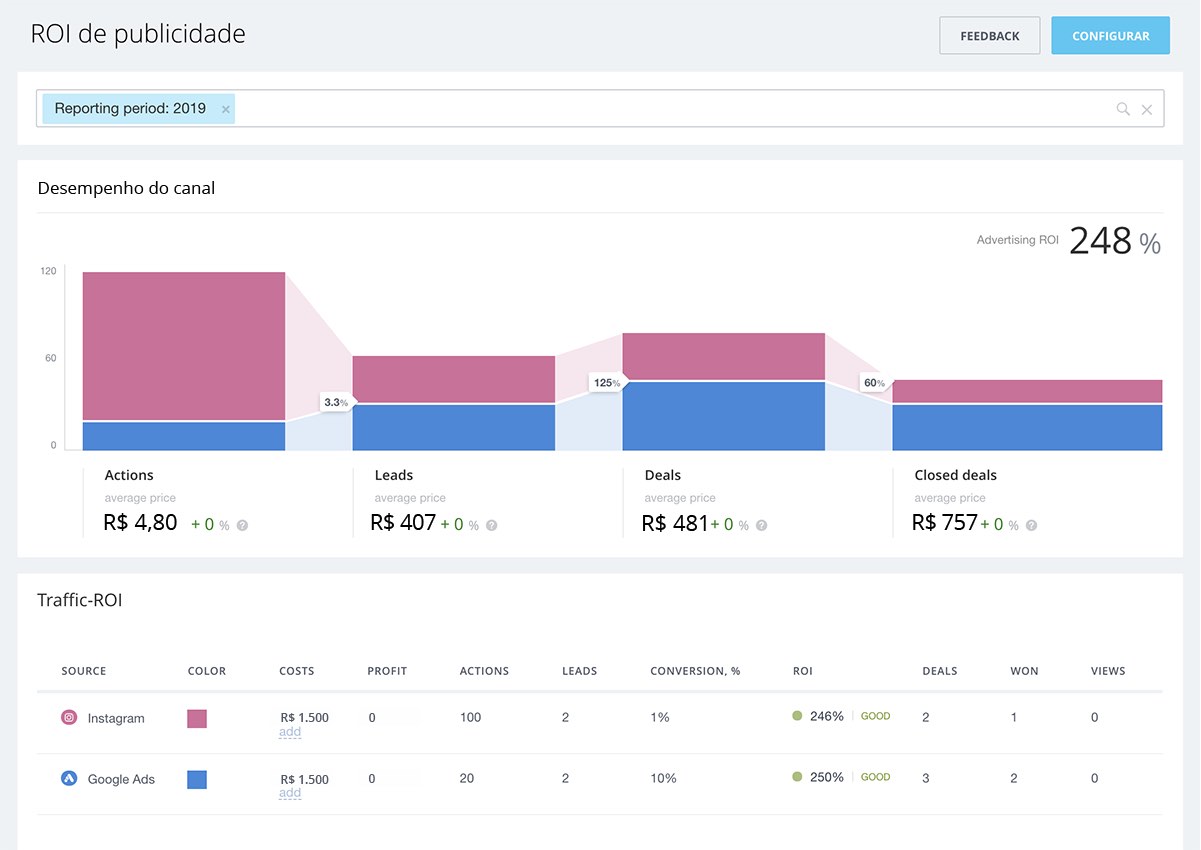The image size is (1201, 850).
Task: Click the help icon next to Deals price
Action: pos(761,525)
